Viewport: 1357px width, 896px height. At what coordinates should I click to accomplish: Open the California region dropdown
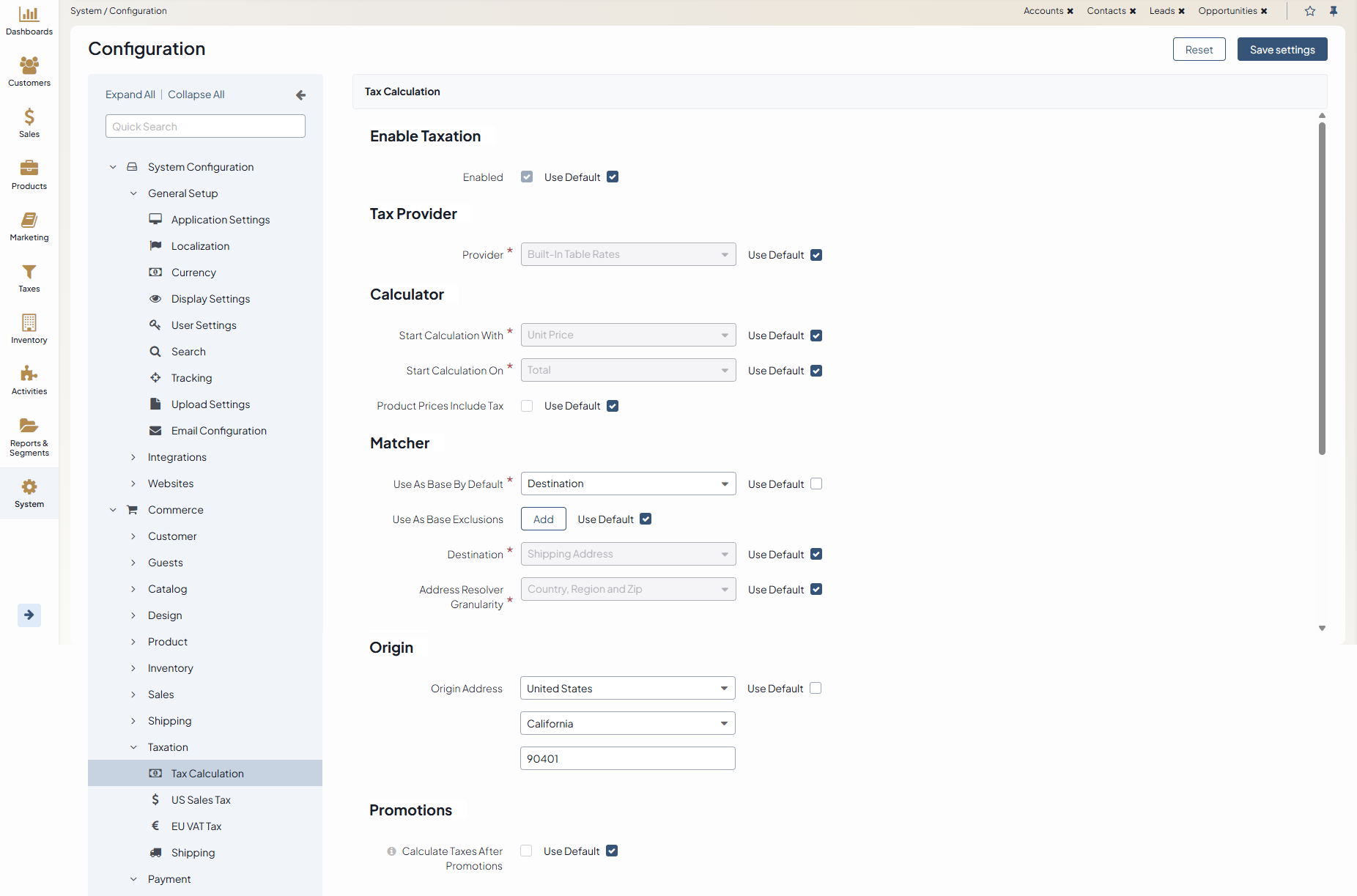pos(627,724)
